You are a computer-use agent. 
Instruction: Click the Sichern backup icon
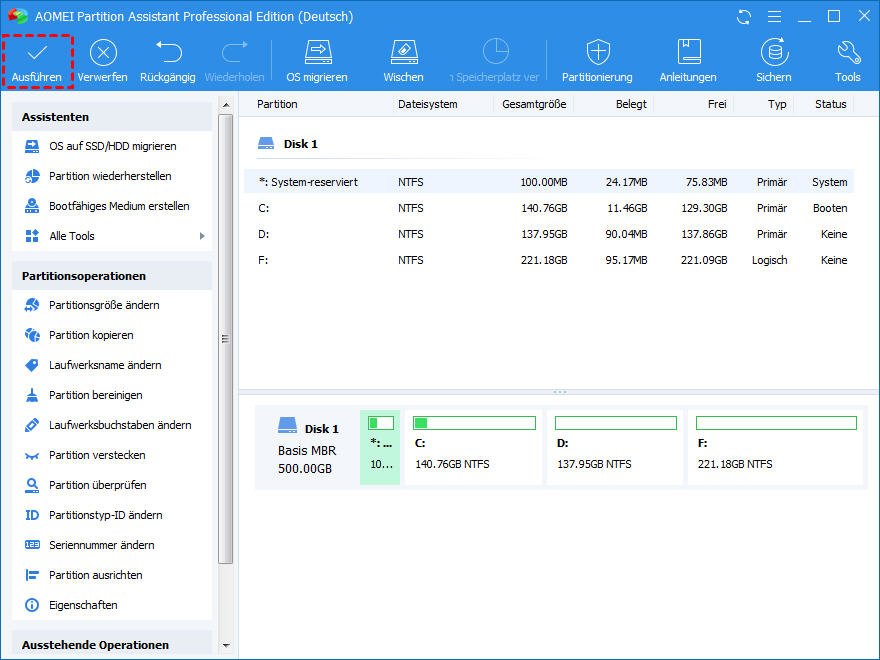pyautogui.click(x=773, y=53)
